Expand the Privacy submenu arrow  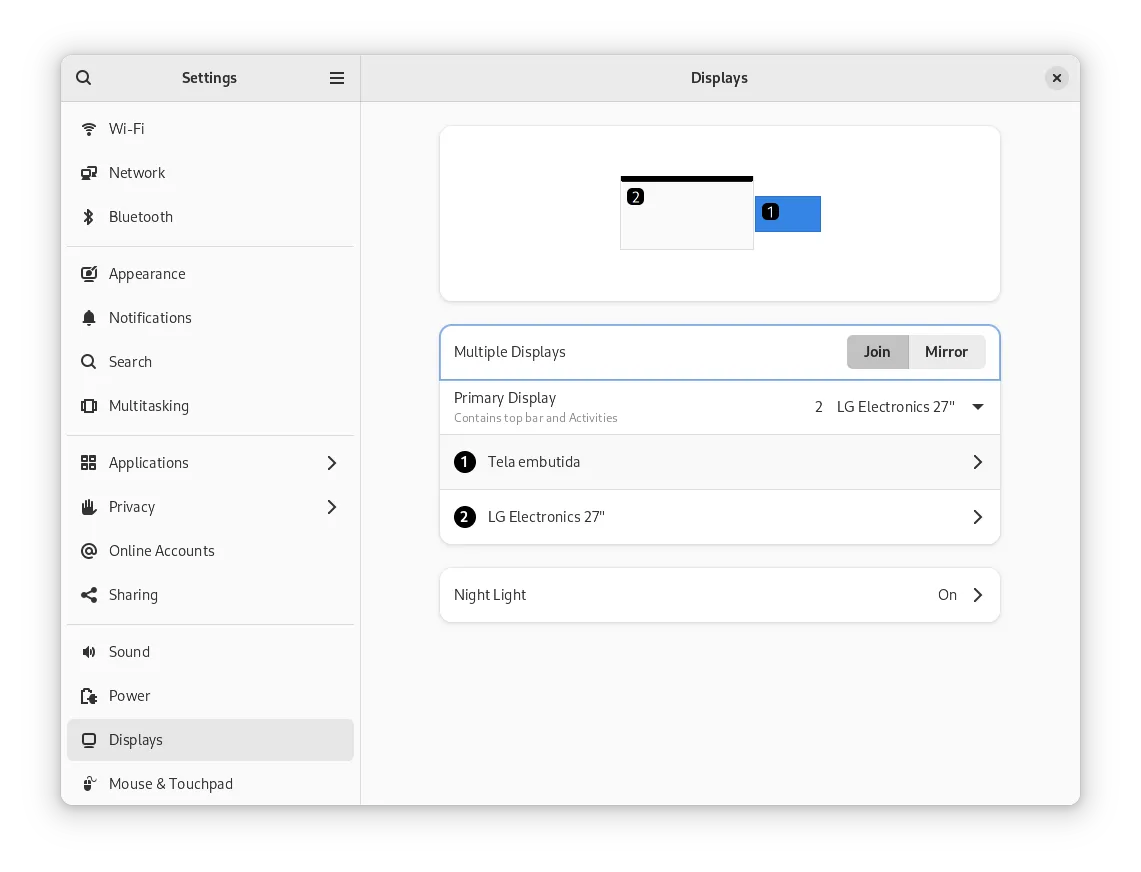[332, 507]
